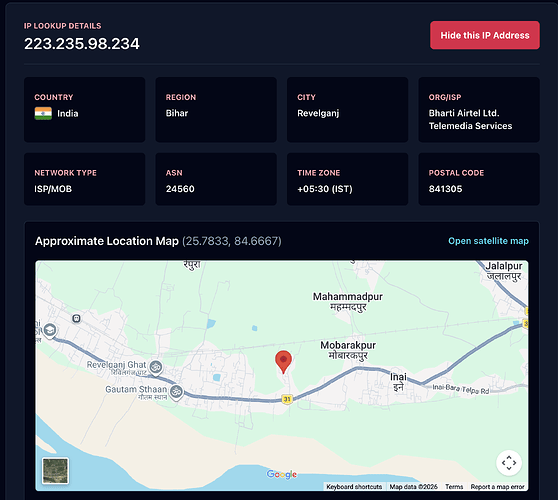Screen dimensions: 558x500
Task: Click the ASN 24560 card
Action: [216, 179]
